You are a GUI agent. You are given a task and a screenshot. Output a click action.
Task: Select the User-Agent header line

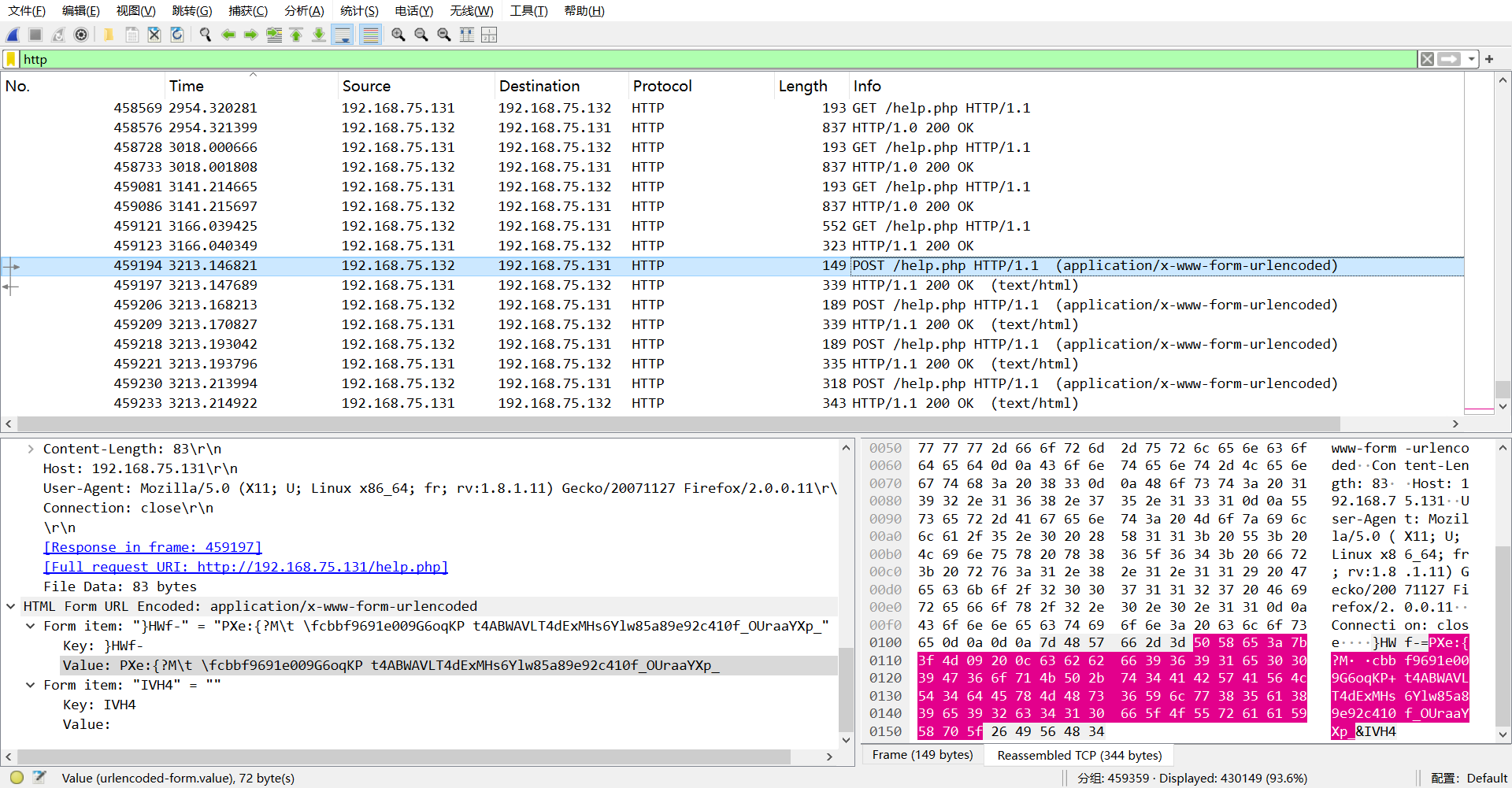tap(440, 488)
